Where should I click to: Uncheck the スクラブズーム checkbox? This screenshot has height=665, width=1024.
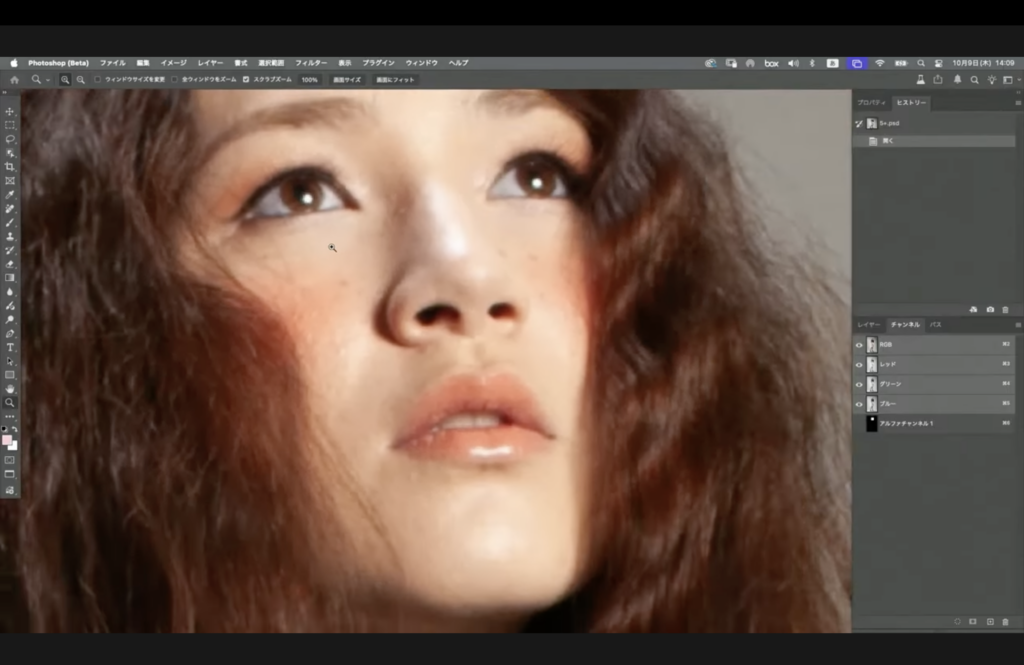246,79
